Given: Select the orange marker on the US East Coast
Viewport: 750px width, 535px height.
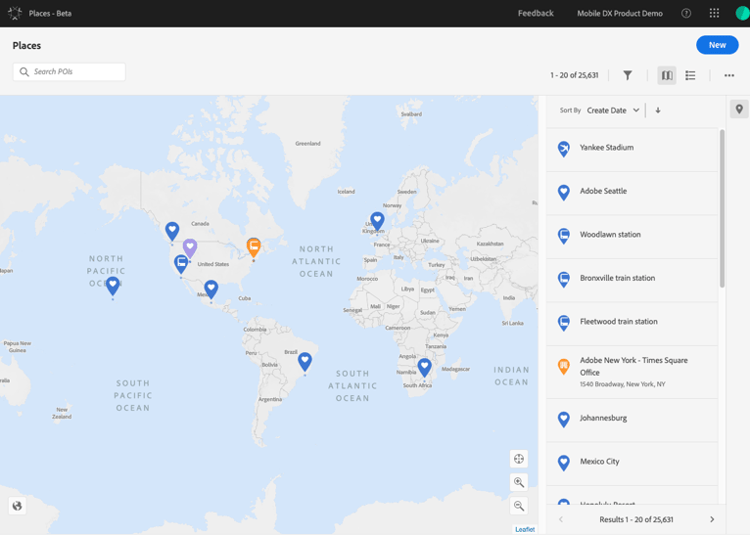Looking at the screenshot, I should click(254, 248).
